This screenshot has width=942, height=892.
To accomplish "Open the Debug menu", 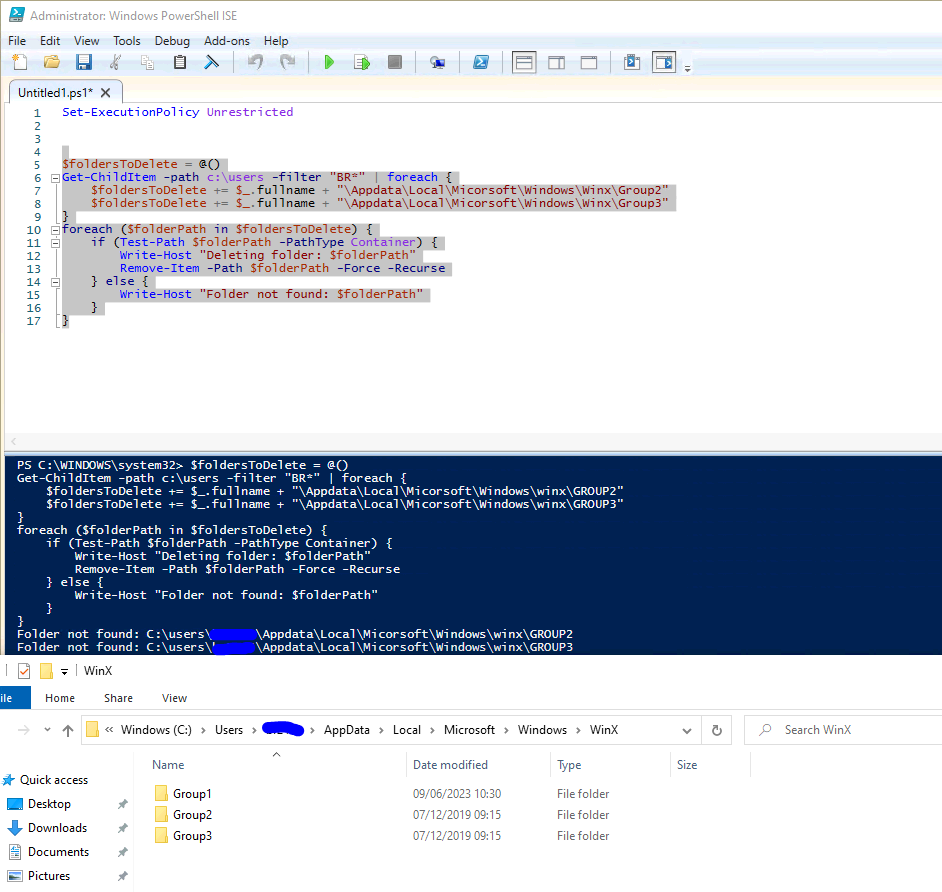I will tap(172, 41).
